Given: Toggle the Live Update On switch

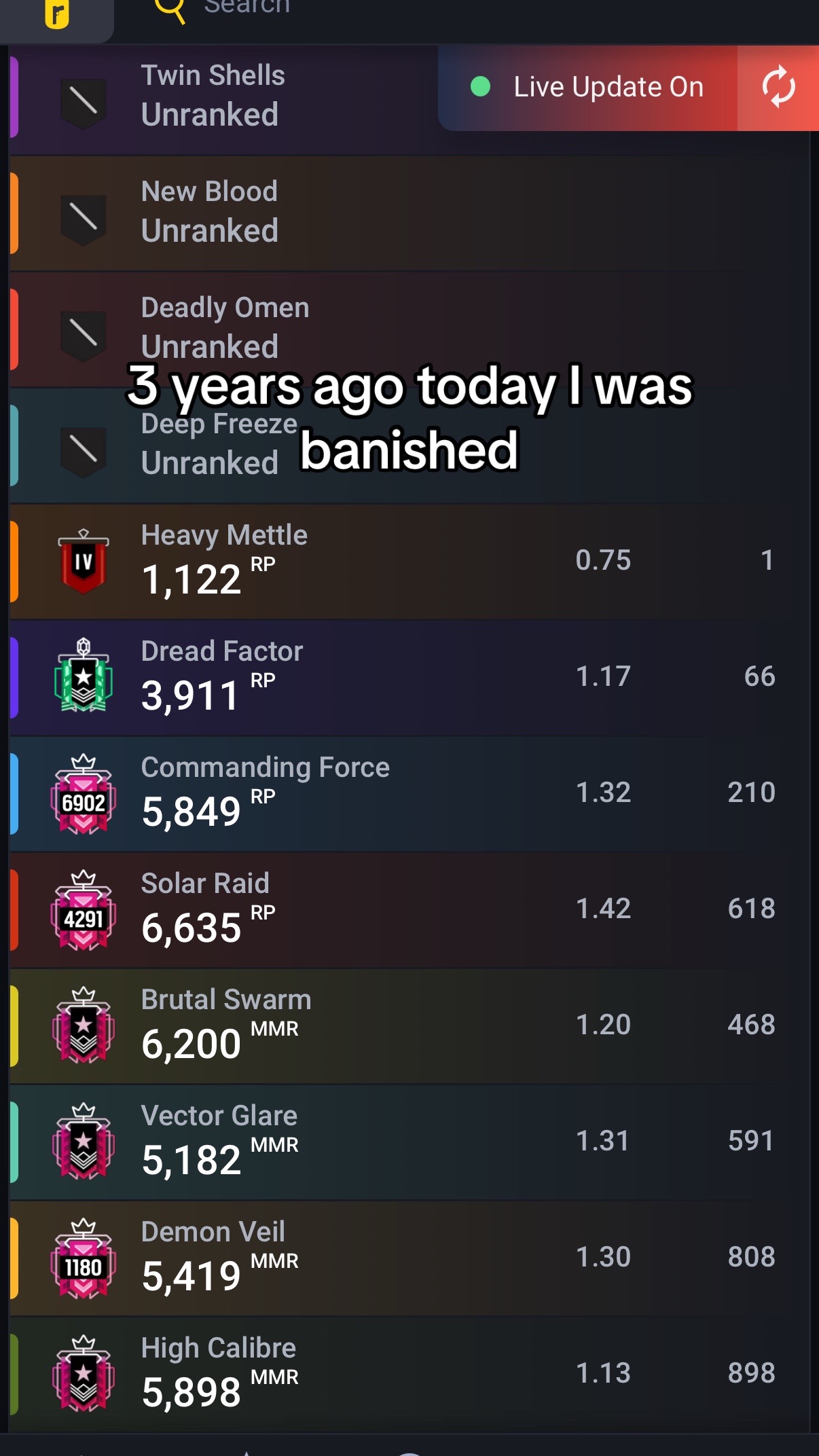Looking at the screenshot, I should 588,88.
